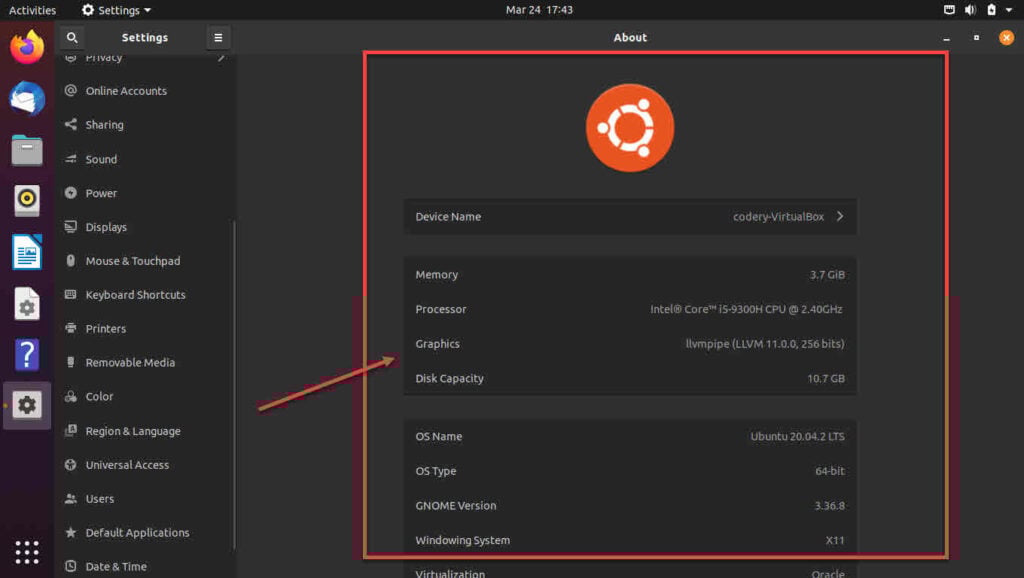Screen dimensions: 1024x578
Task: Click the Date & Time clock icon
Action: coord(71,566)
